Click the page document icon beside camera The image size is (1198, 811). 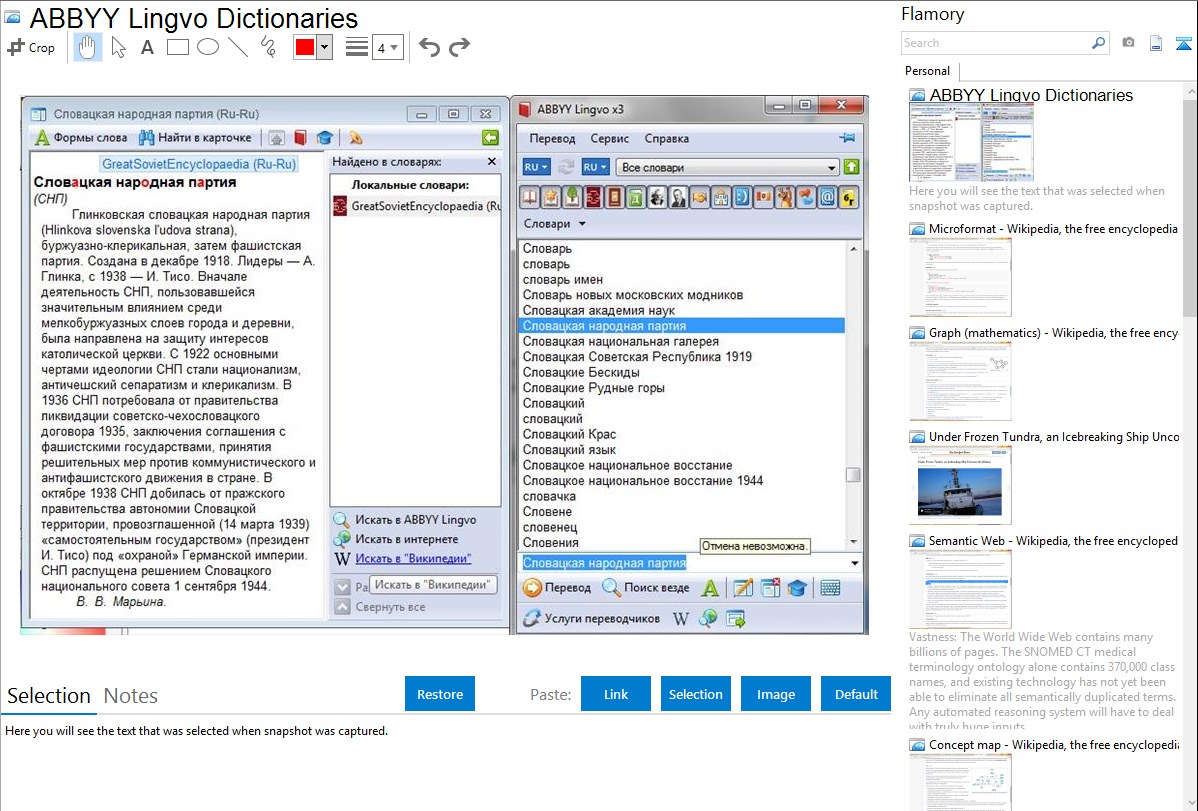(x=1156, y=43)
